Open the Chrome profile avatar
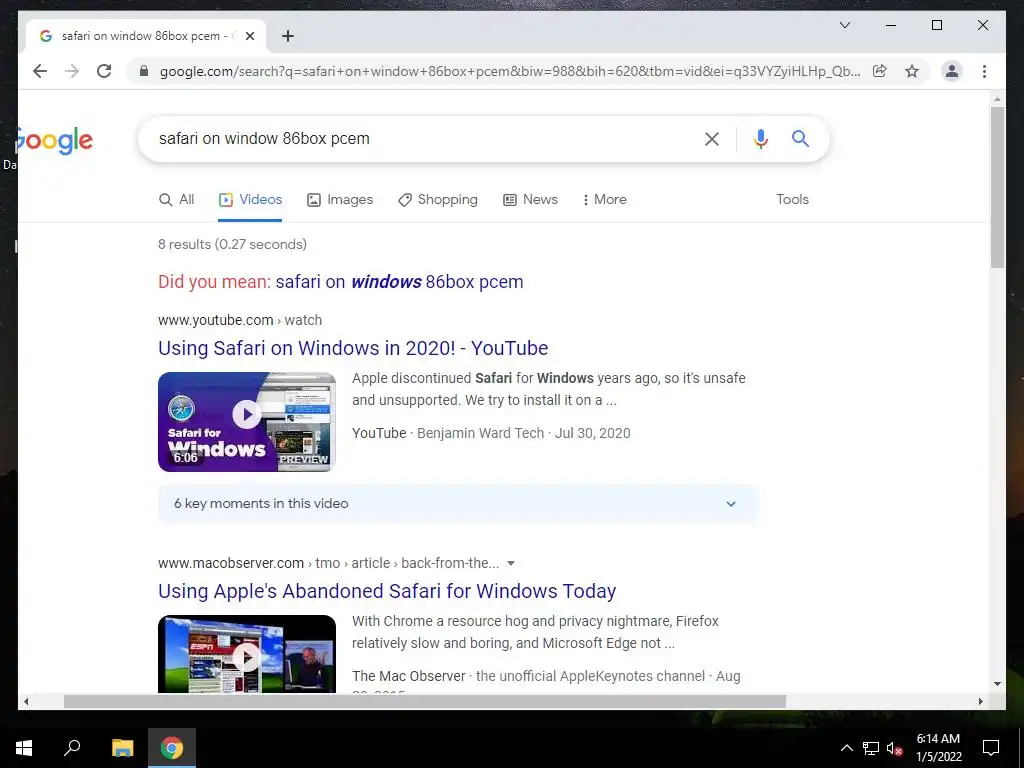The image size is (1024, 768). coord(952,71)
